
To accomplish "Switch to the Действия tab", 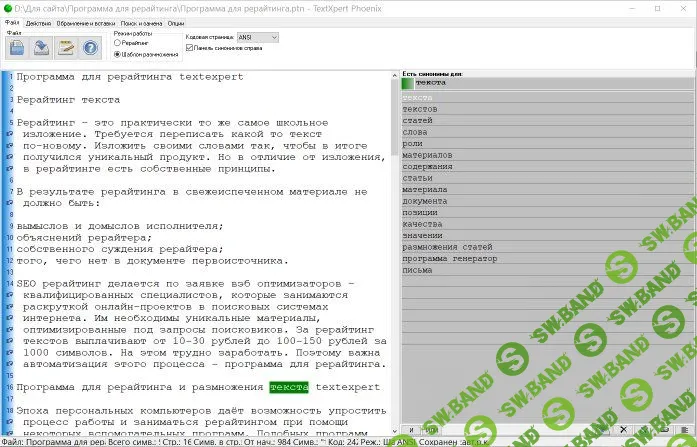I will click(38, 24).
